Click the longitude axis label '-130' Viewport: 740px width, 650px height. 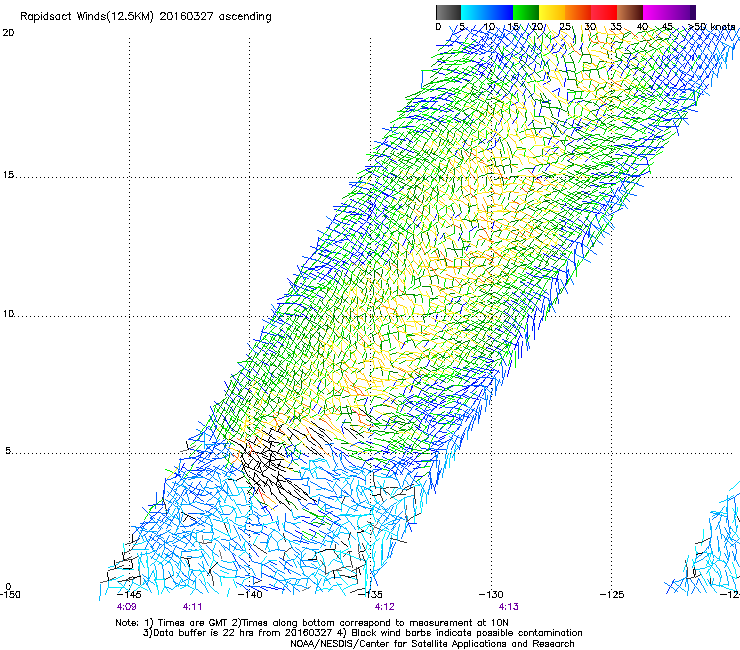pyautogui.click(x=491, y=595)
